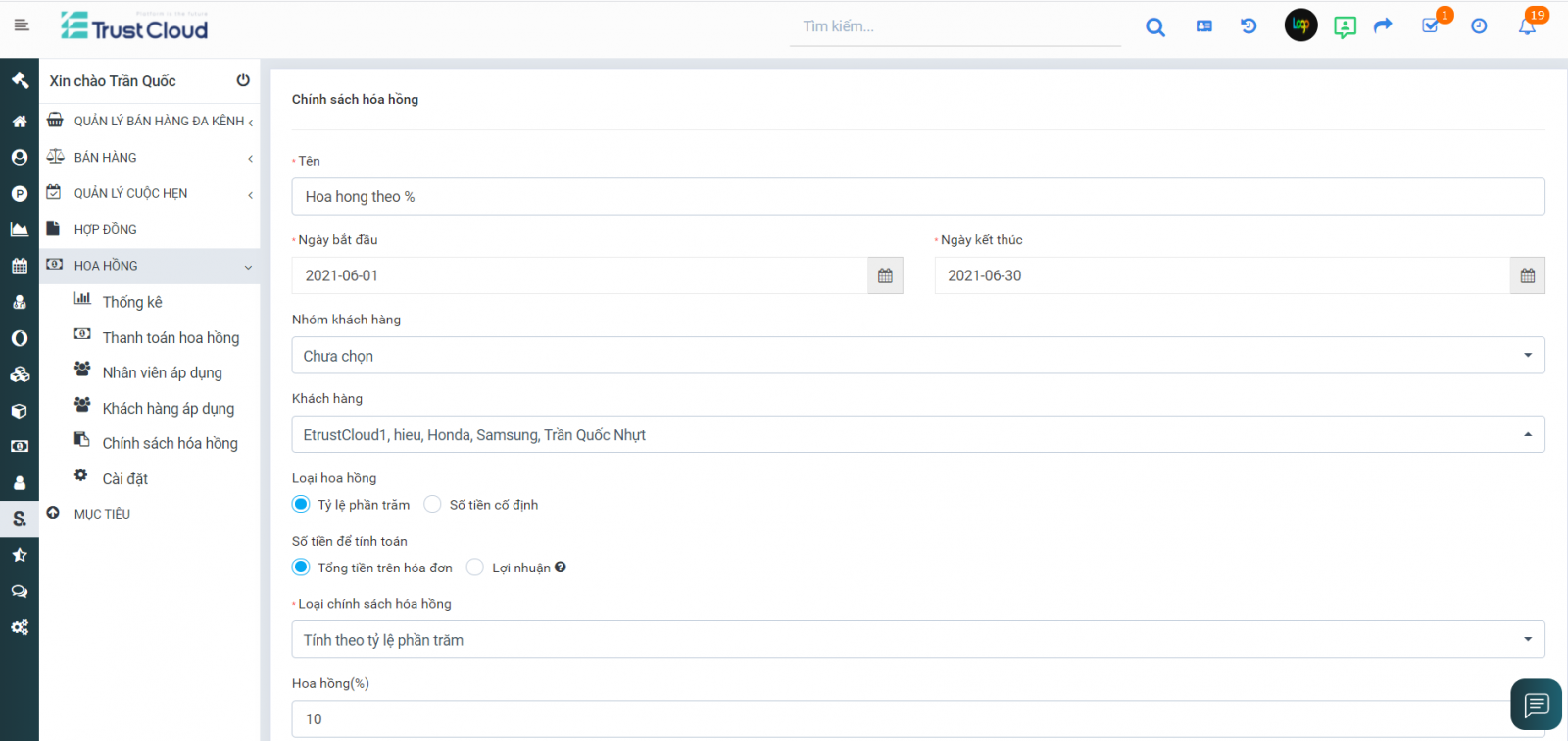1568x741 pixels.
Task: Open the start date calendar picker
Action: [x=885, y=275]
